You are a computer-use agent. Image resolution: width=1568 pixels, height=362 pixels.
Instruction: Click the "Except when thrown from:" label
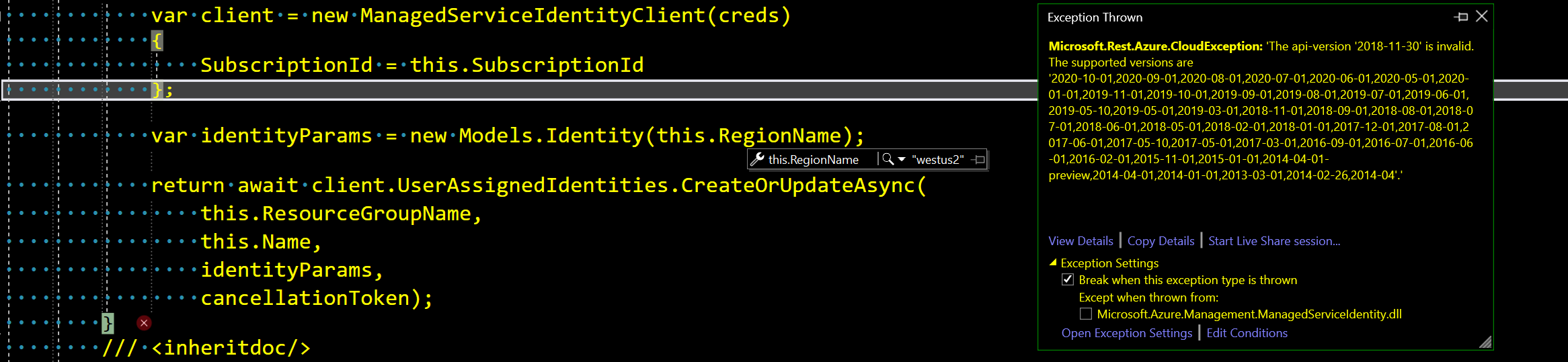1148,297
